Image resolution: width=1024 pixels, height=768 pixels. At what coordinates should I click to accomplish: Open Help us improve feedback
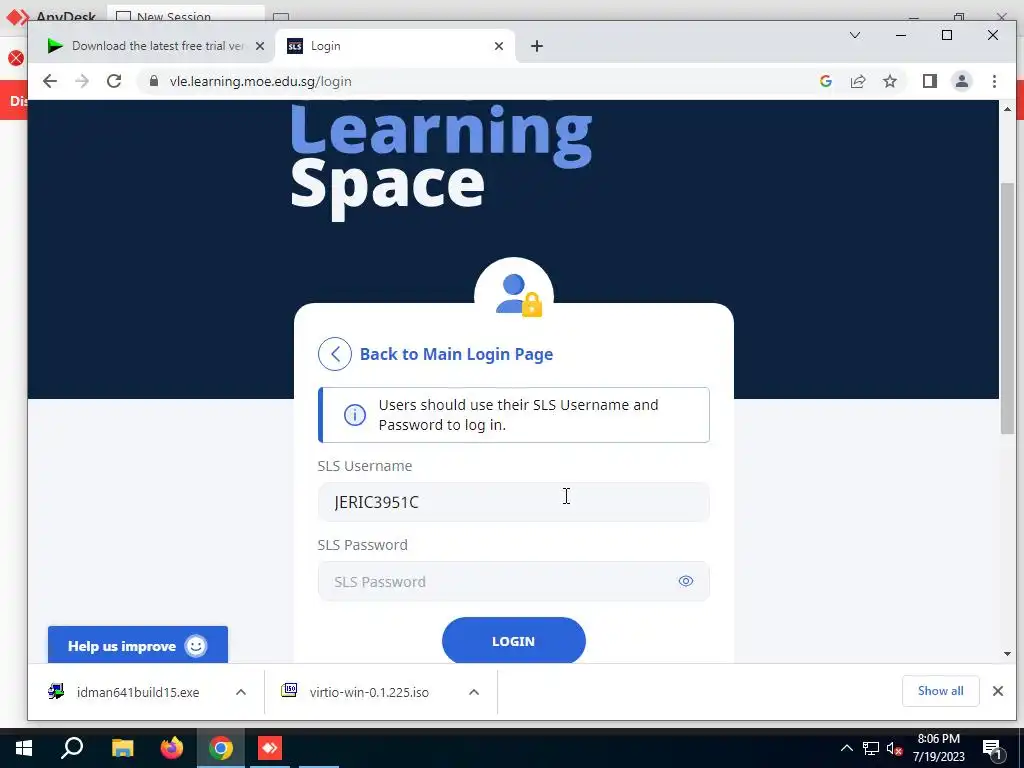pyautogui.click(x=138, y=645)
